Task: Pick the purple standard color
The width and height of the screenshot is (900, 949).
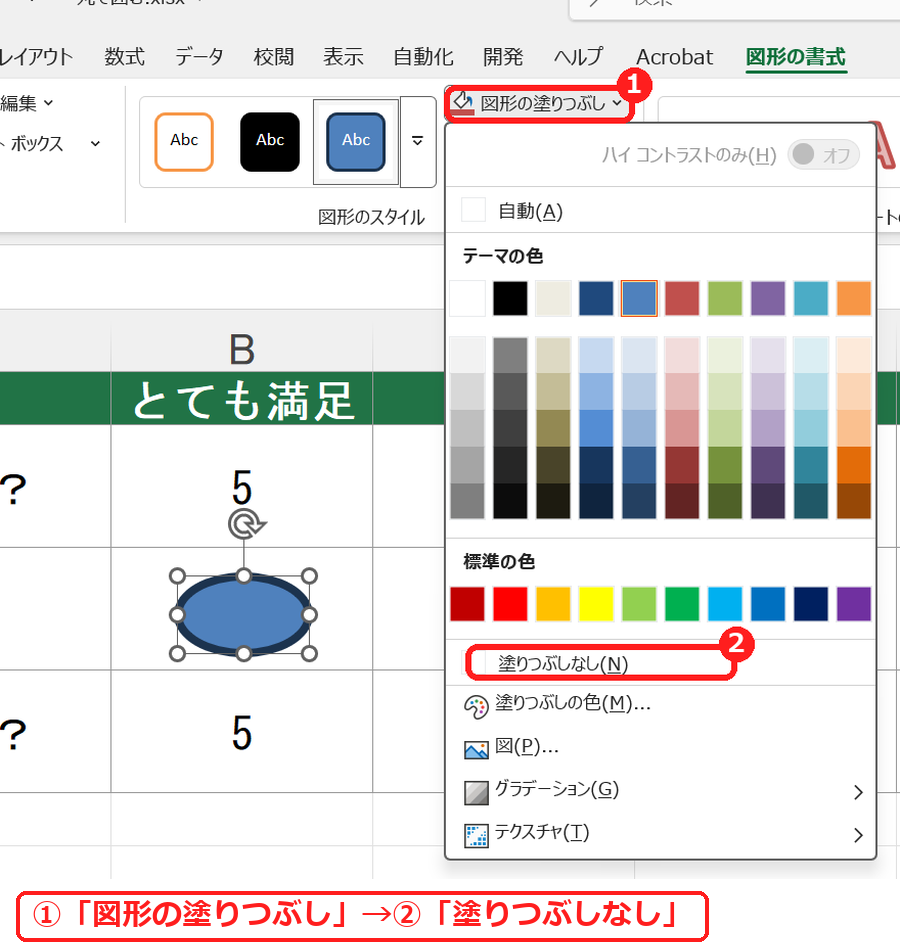Action: pyautogui.click(x=854, y=603)
